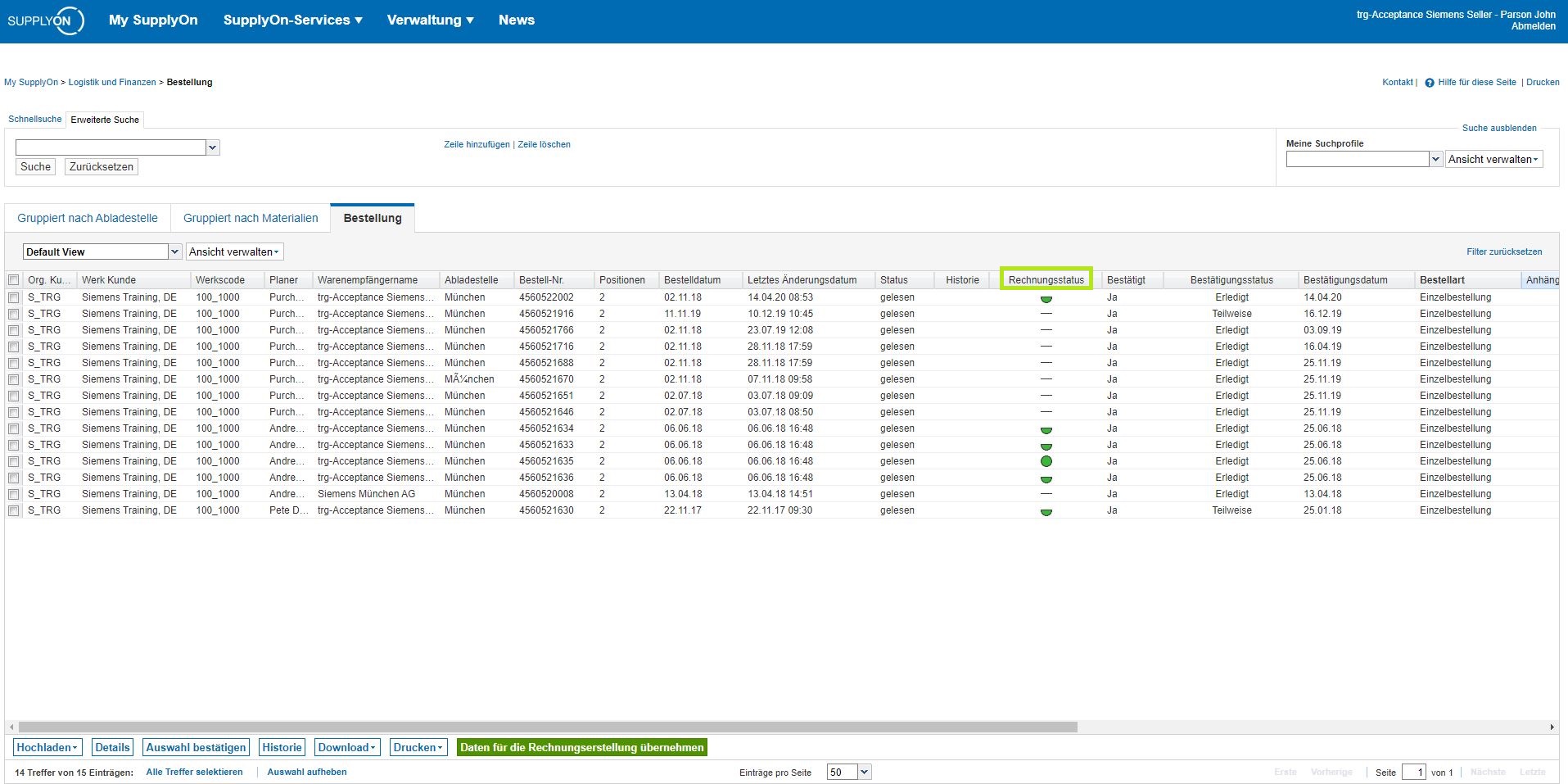The height and width of the screenshot is (784, 1568).
Task: Click Daten für die Rechnungserstellung übernehmen
Action: pos(582,747)
